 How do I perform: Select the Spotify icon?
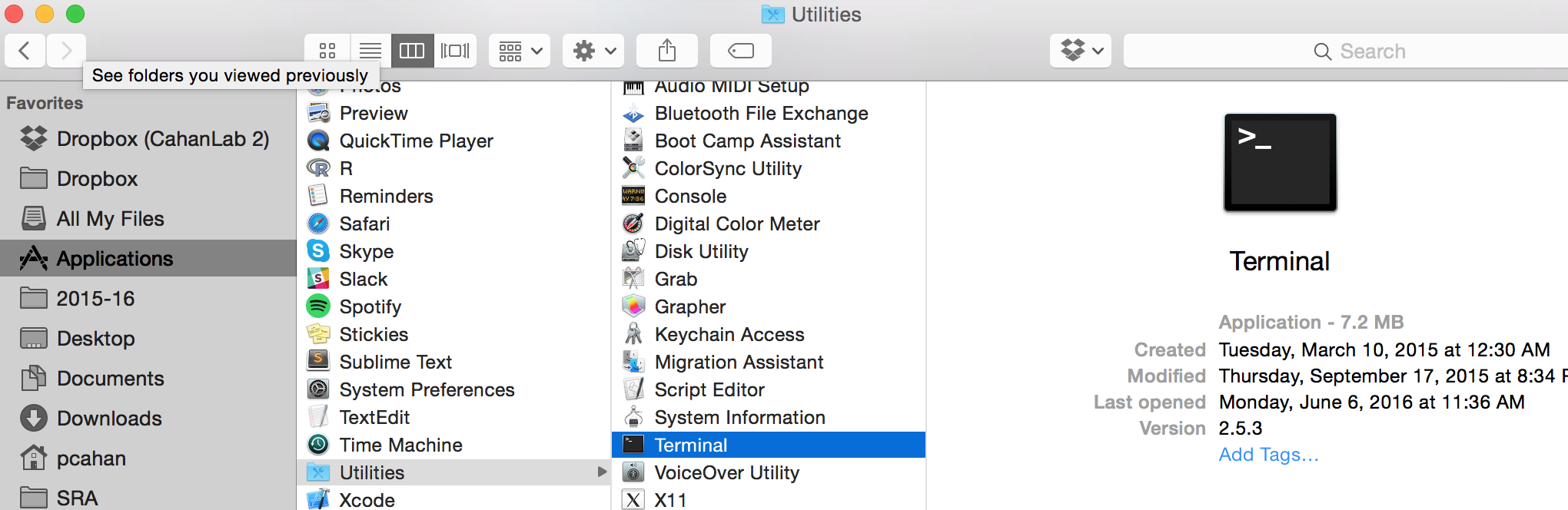point(318,306)
